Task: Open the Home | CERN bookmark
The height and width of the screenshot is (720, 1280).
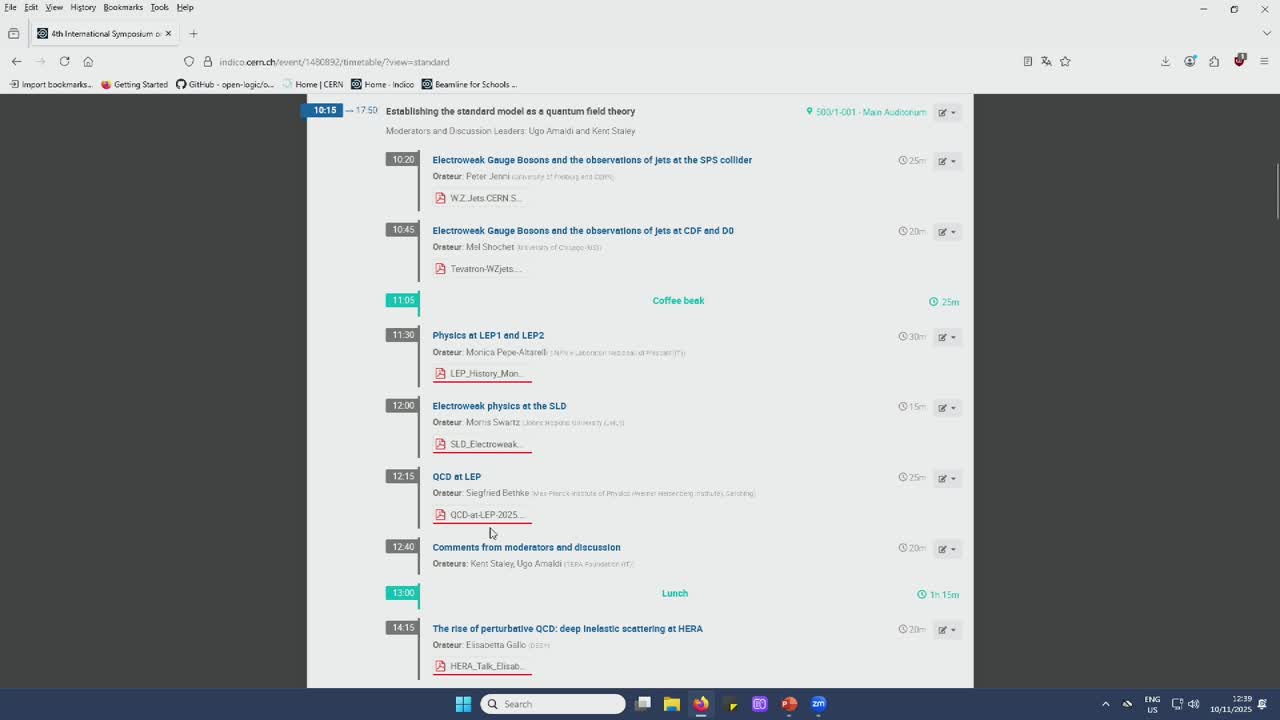Action: coord(313,84)
